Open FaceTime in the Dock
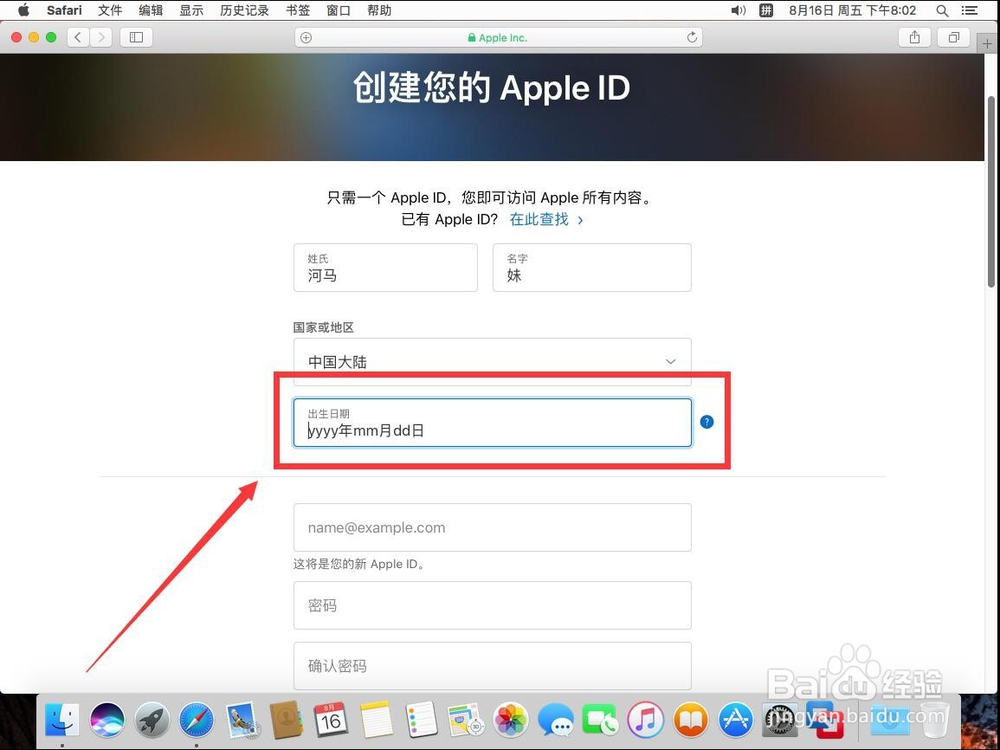 coord(599,721)
